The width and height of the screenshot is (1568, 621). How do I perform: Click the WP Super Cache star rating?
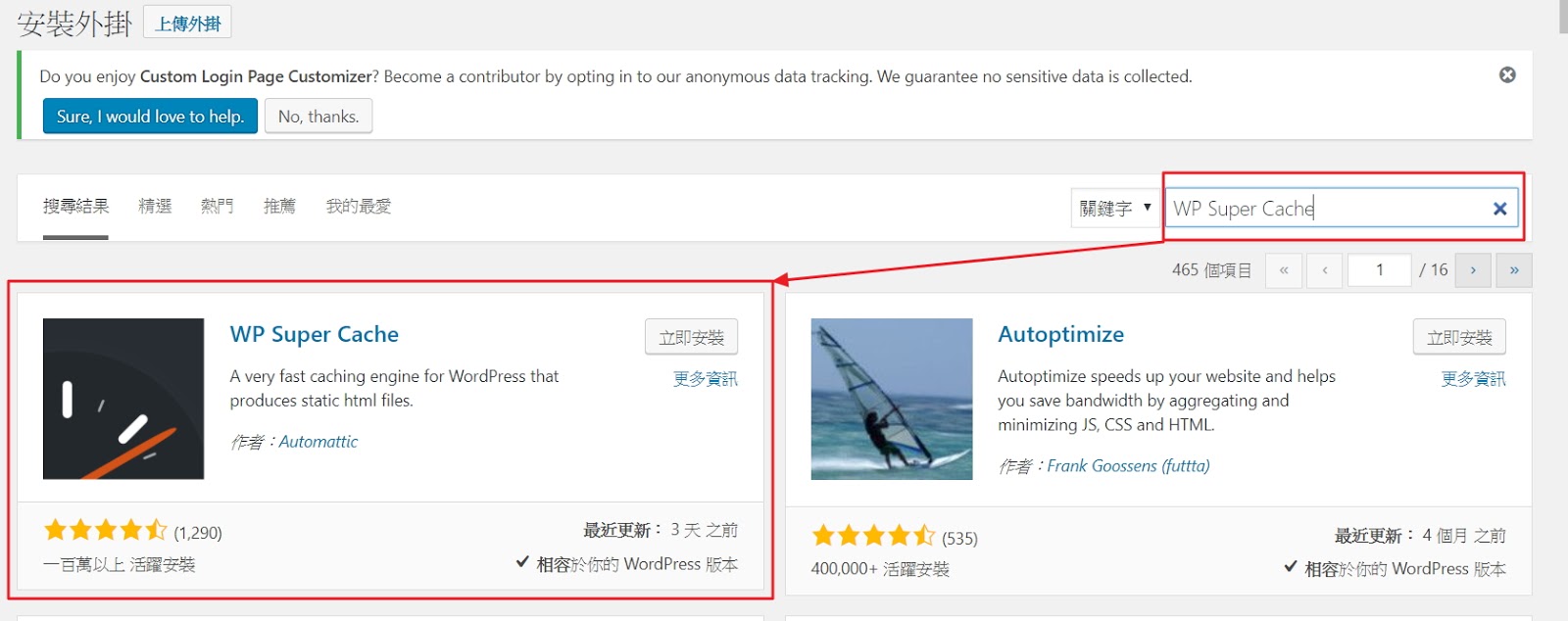[x=106, y=531]
